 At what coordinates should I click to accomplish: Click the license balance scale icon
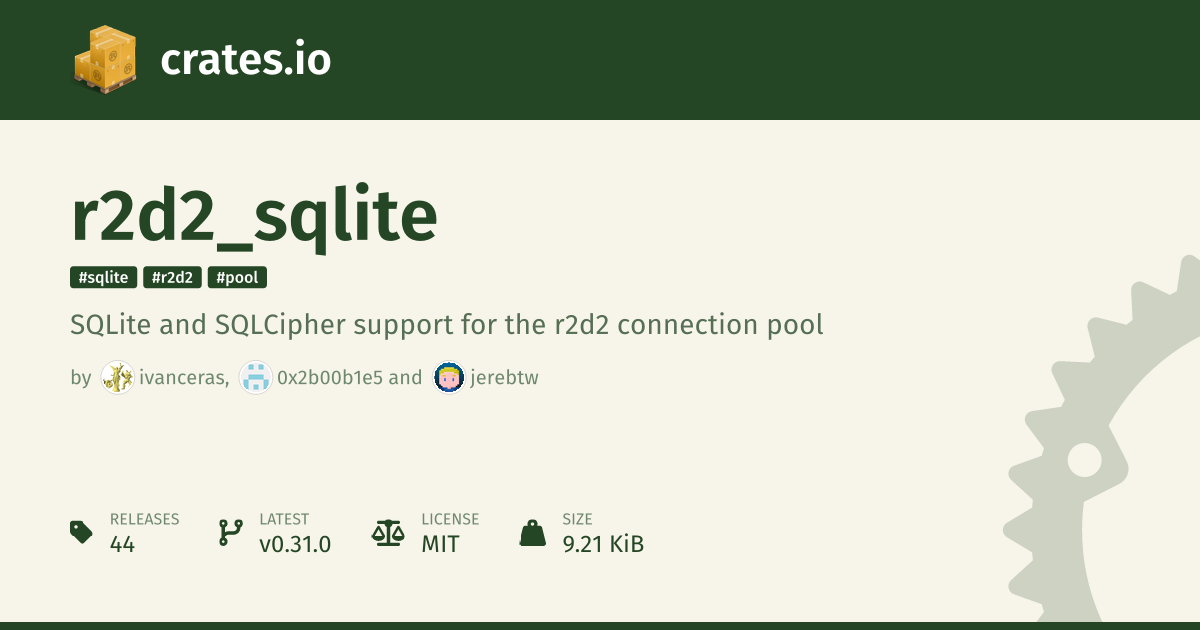pyautogui.click(x=388, y=532)
